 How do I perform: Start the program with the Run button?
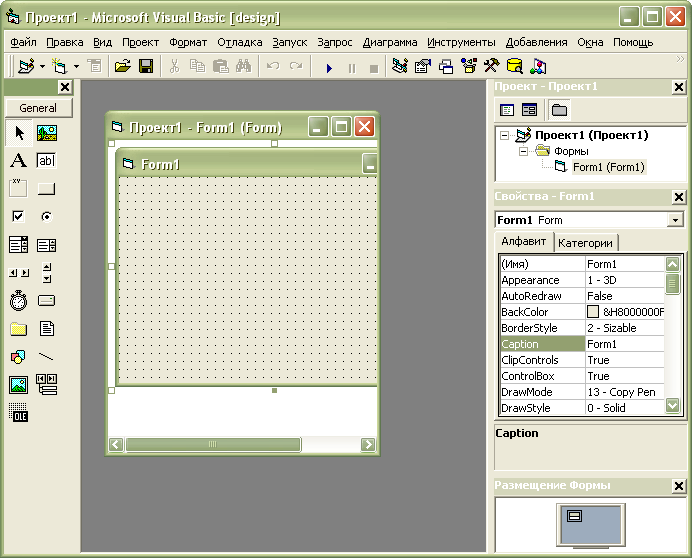tap(329, 68)
